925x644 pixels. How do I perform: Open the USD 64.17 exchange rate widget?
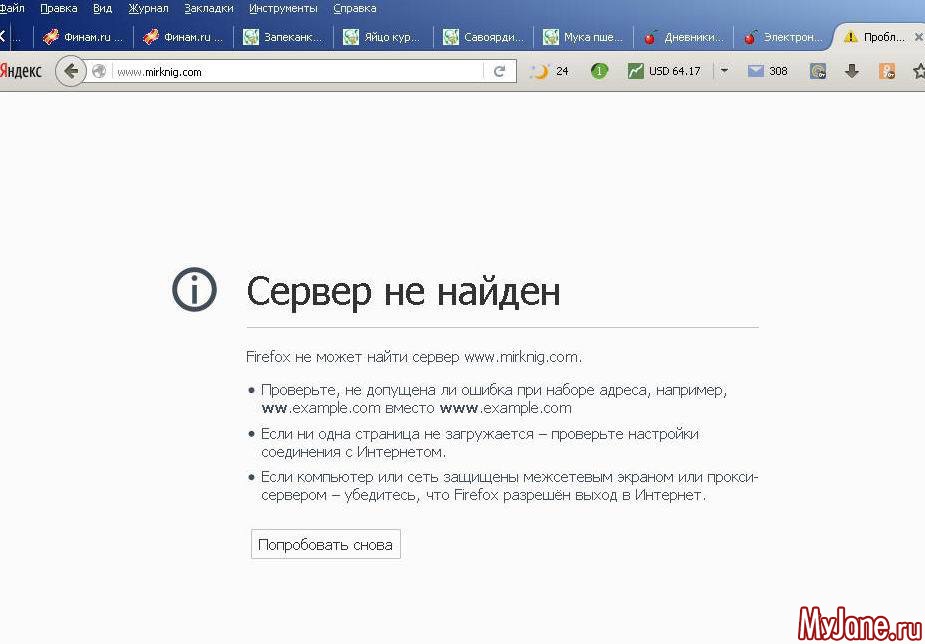[664, 71]
